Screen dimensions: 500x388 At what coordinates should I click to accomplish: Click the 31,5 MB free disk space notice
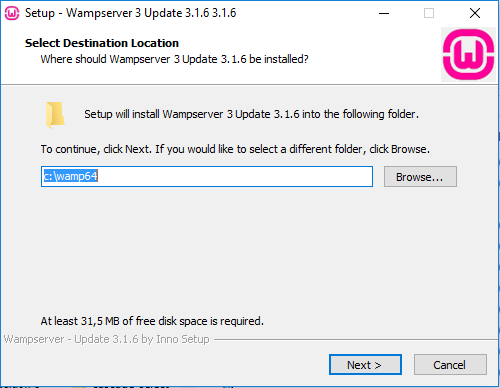tap(152, 321)
